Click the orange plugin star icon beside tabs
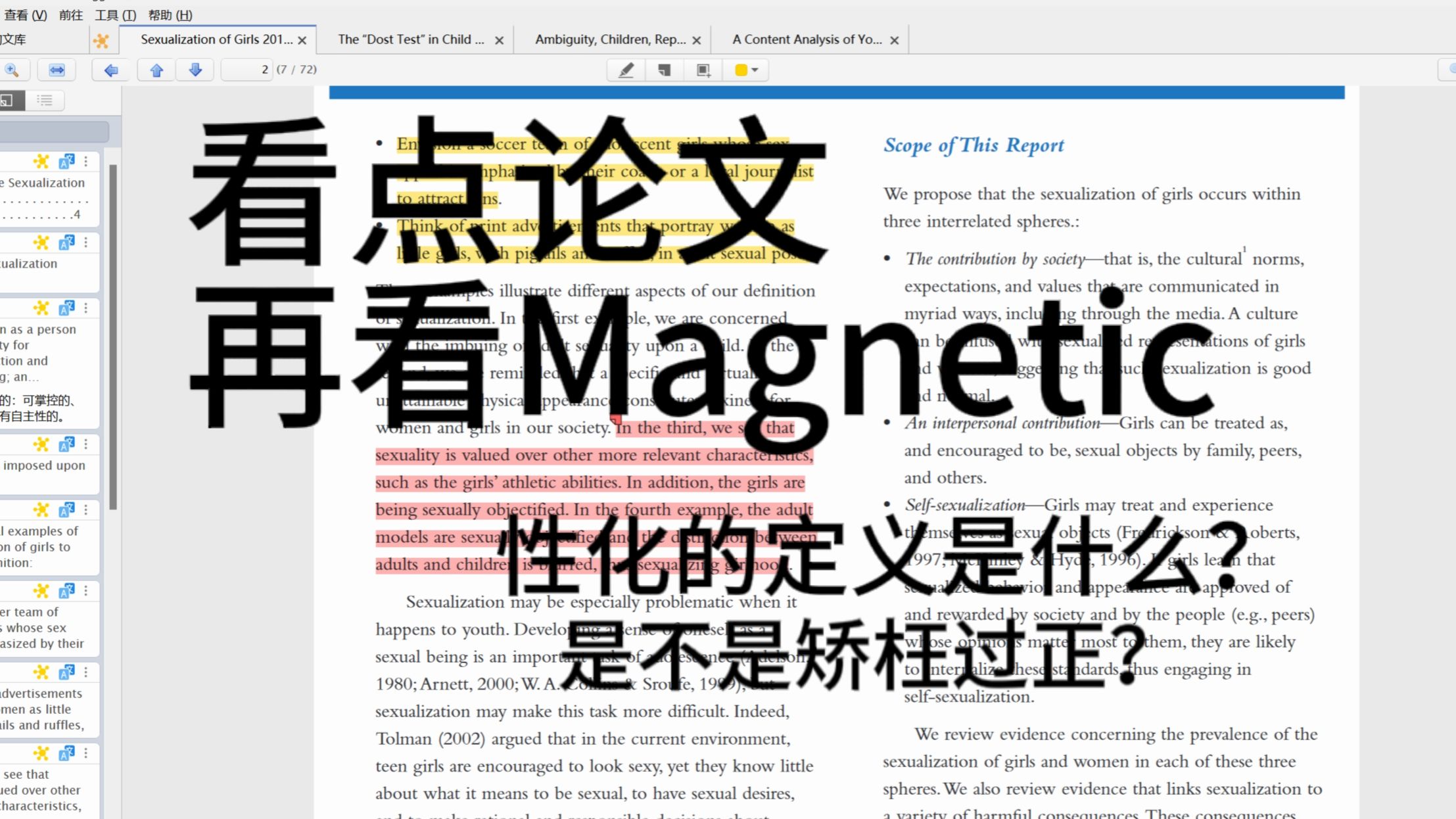Viewport: 1456px width, 819px height. [102, 41]
